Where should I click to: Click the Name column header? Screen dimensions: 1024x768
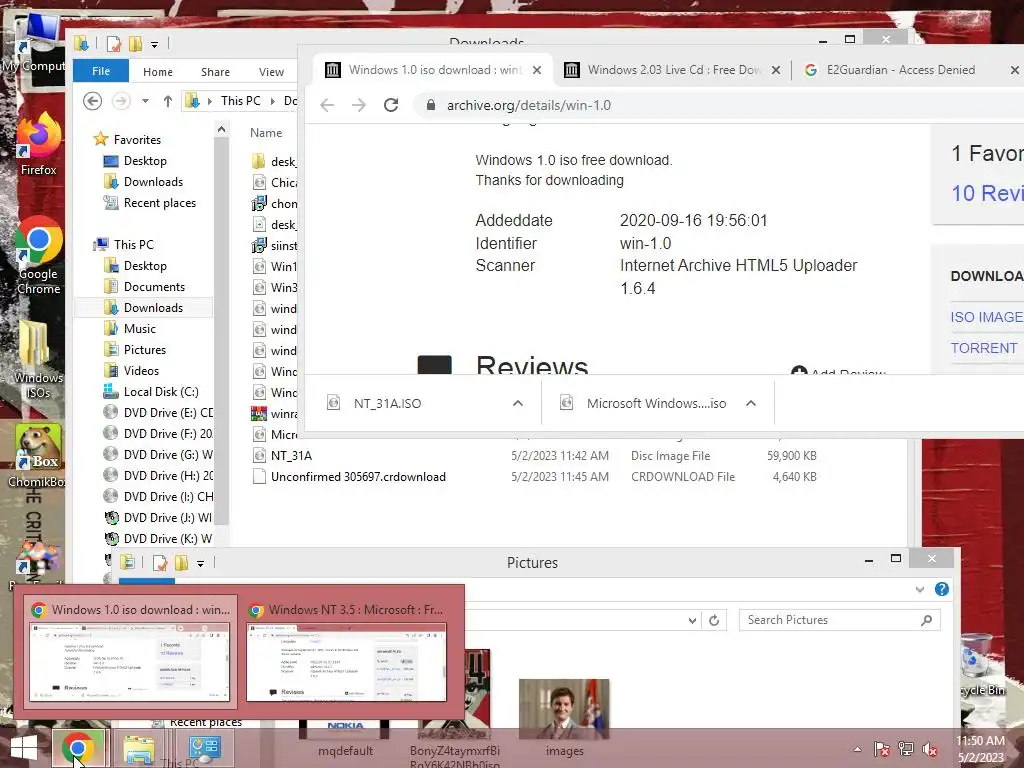[x=266, y=133]
